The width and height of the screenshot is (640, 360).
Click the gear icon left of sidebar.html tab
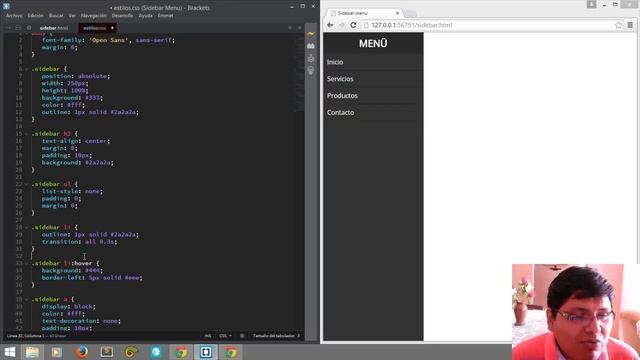(29, 28)
